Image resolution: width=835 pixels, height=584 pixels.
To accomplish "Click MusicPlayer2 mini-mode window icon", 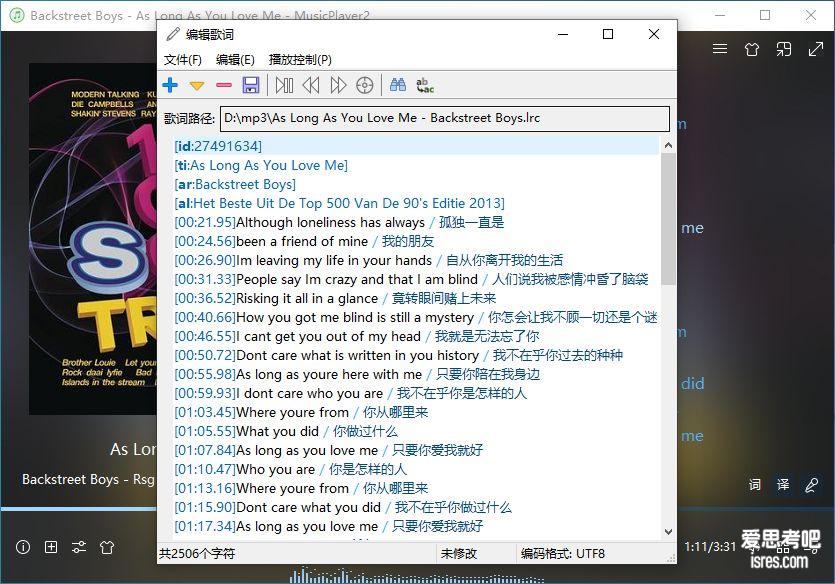I will pos(784,49).
